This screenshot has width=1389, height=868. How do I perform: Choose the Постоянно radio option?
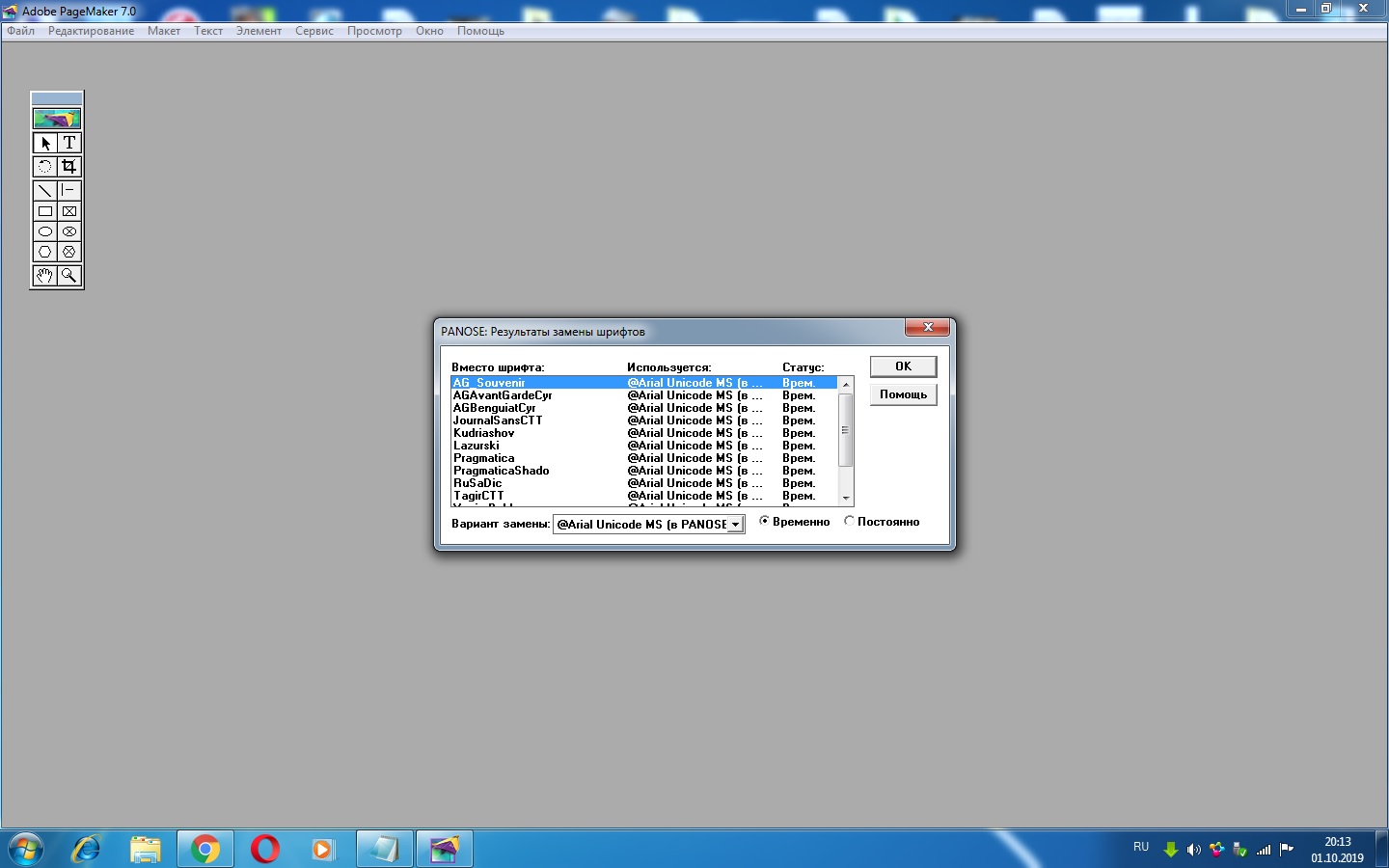pos(882,522)
